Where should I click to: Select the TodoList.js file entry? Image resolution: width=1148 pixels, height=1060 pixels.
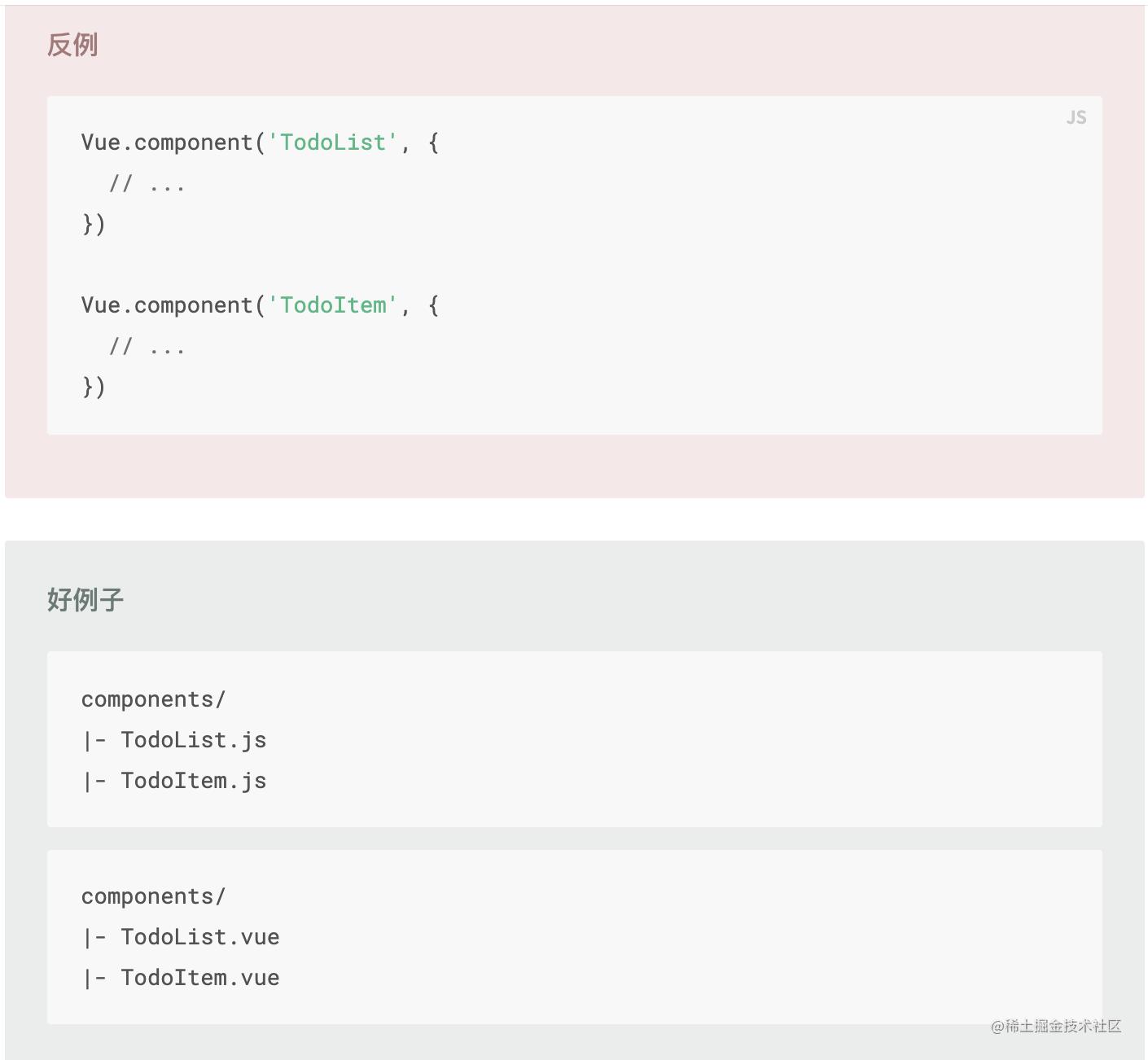click(193, 740)
